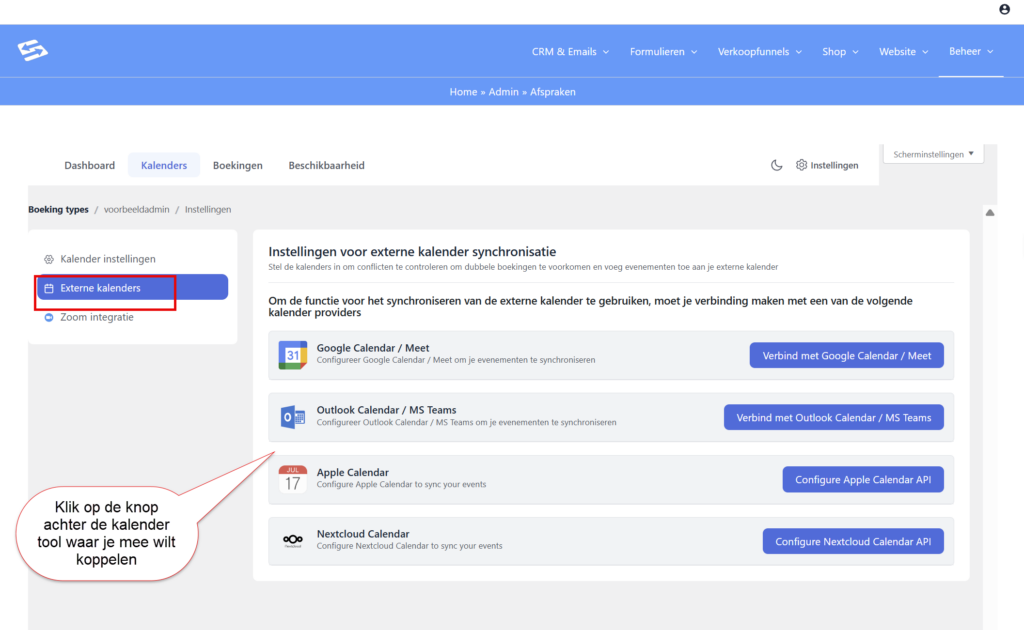
Task: Toggle dark mode with moon icon
Action: [776, 165]
